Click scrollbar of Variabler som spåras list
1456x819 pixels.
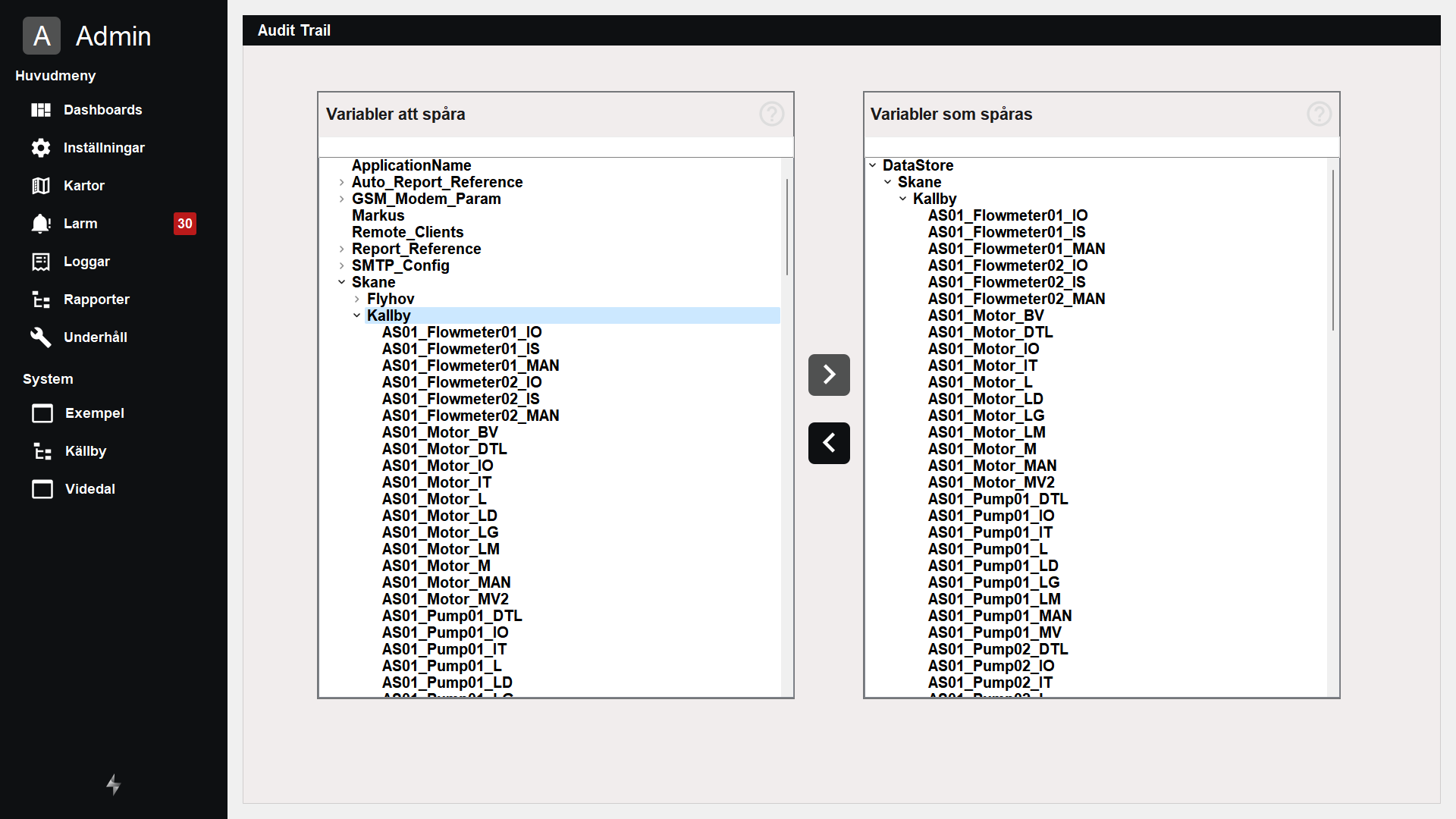pos(1332,250)
